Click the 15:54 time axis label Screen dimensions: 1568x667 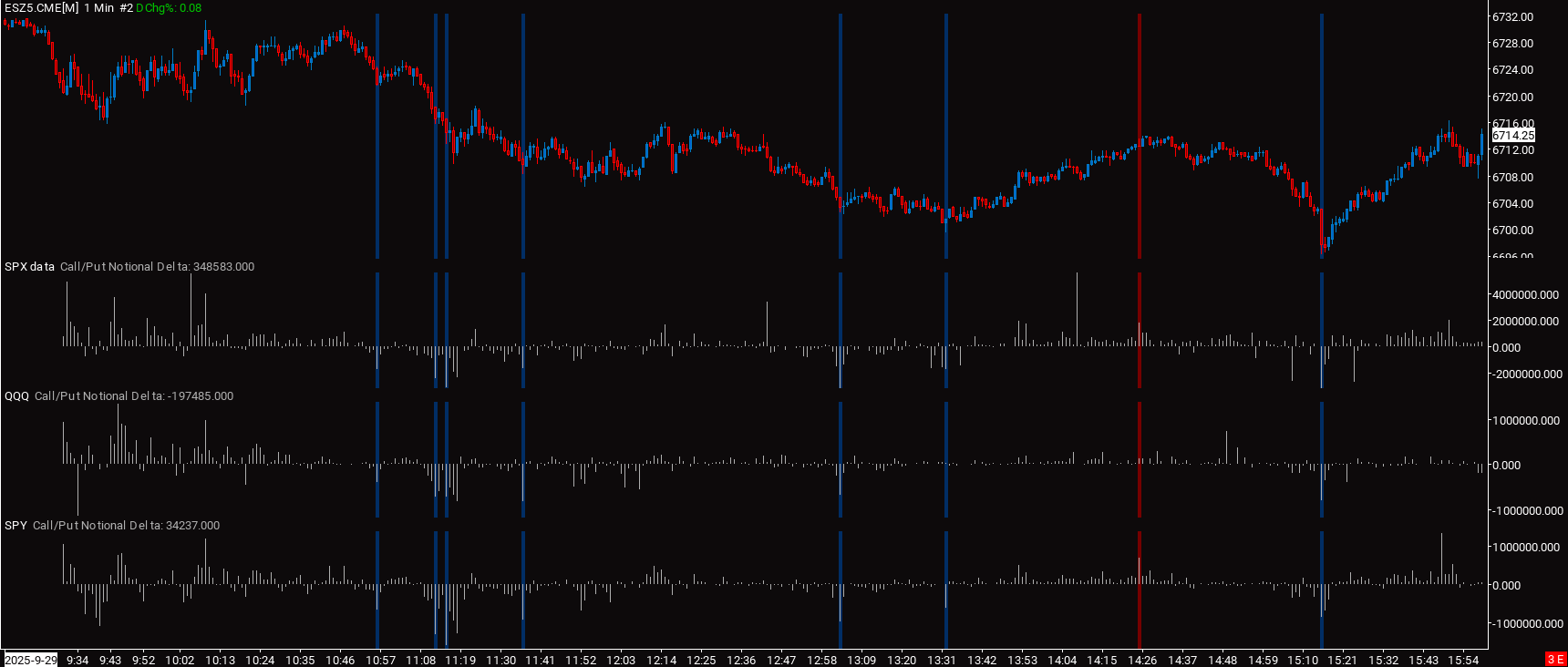[x=1463, y=660]
